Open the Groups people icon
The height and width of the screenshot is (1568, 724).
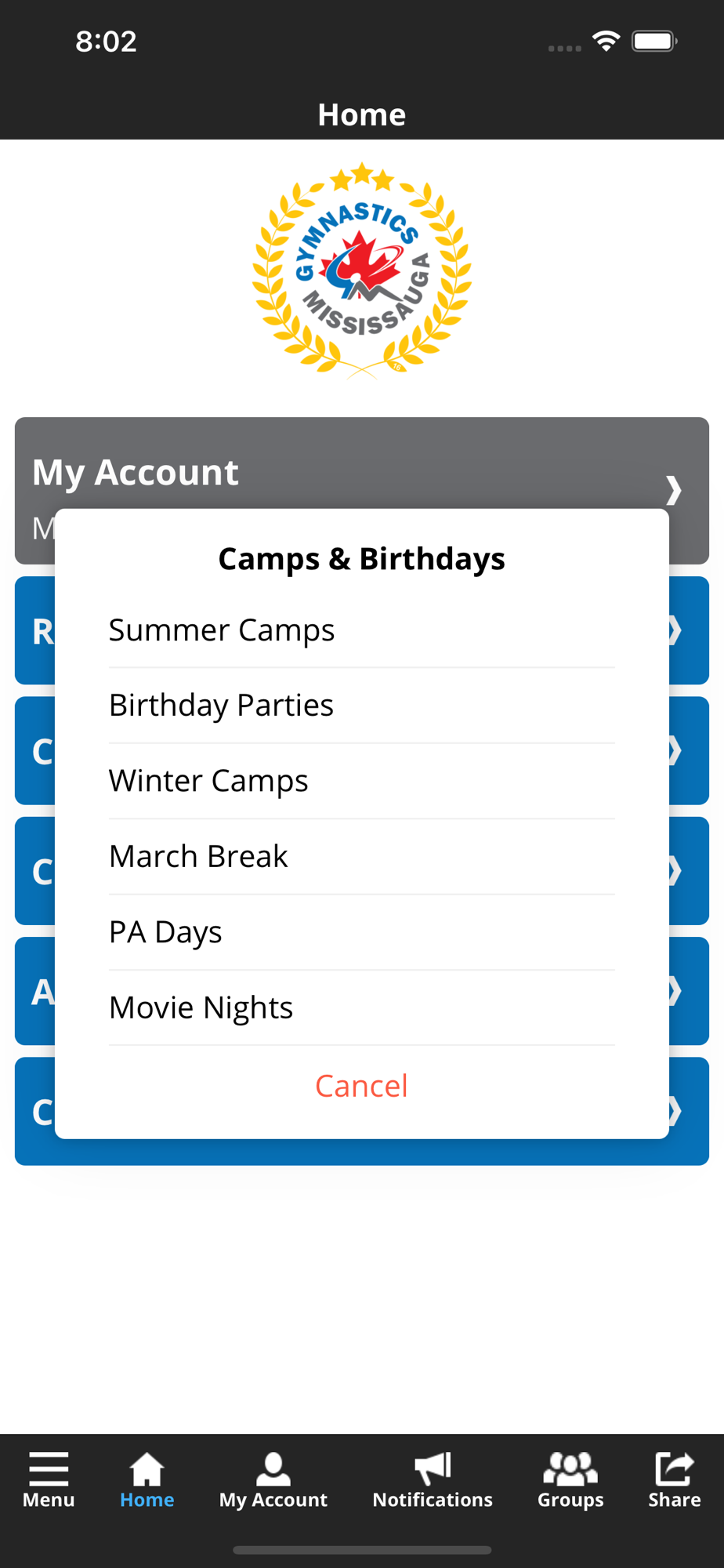click(570, 1468)
